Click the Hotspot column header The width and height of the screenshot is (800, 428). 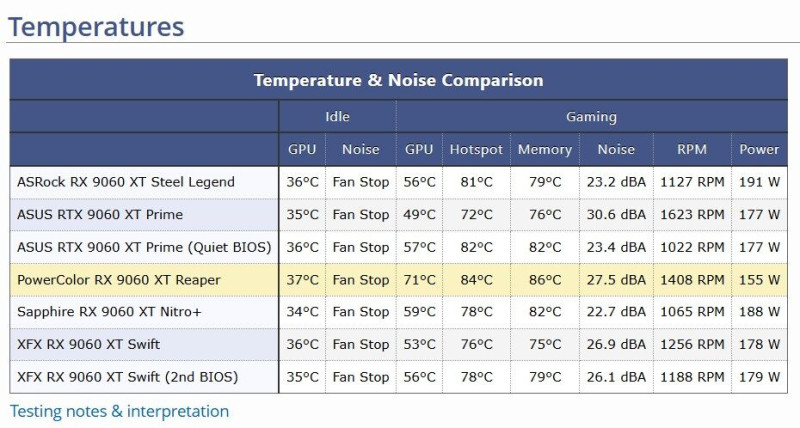(x=476, y=149)
